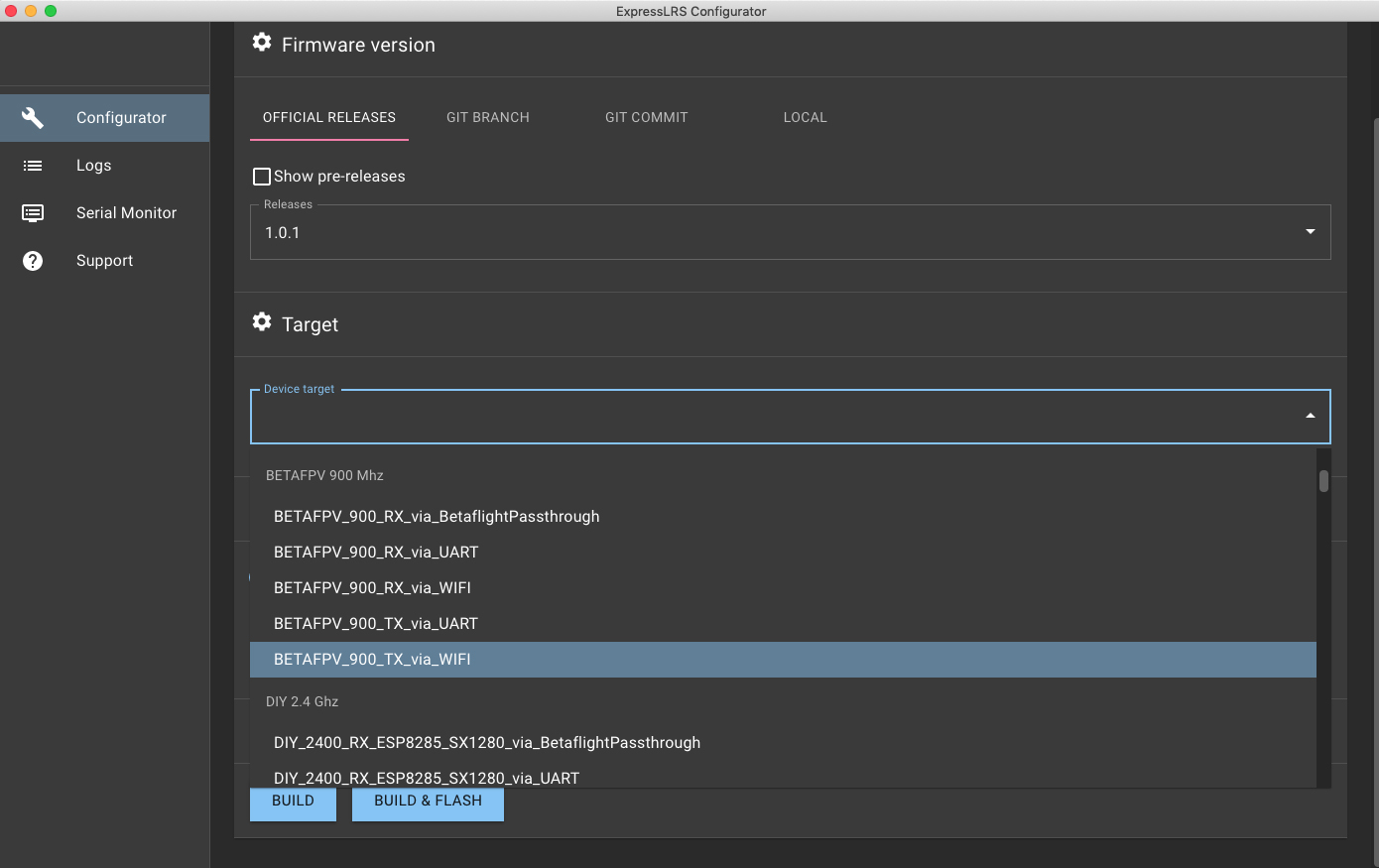Open the Configurator wrench icon
The height and width of the screenshot is (868, 1379).
coord(33,117)
